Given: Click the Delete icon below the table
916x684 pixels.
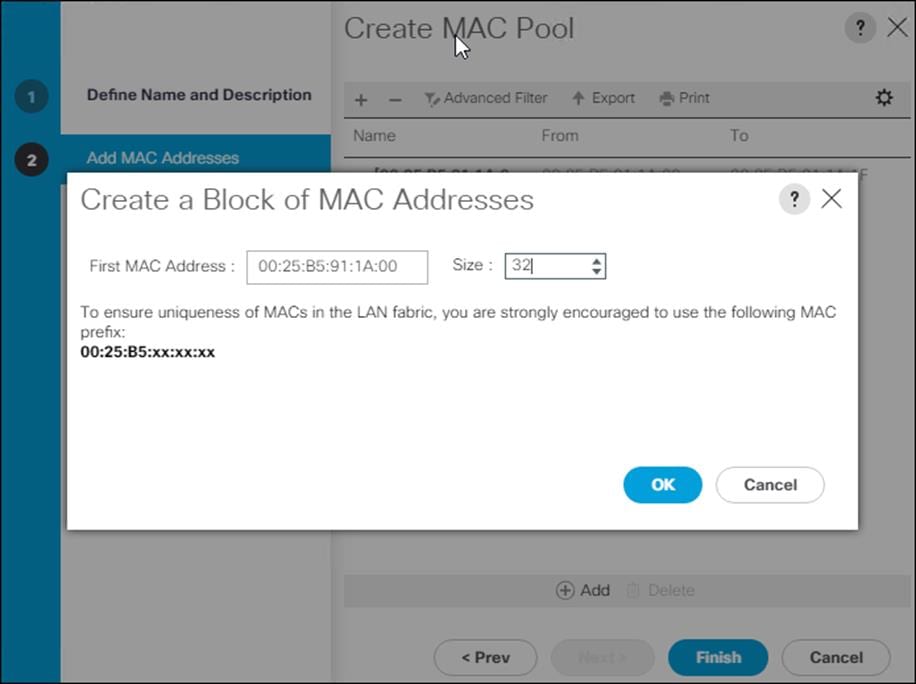Looking at the screenshot, I should [661, 590].
